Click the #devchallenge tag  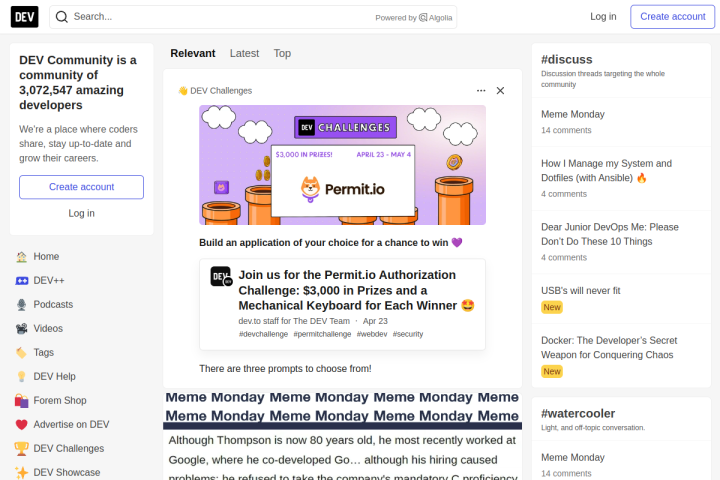pos(264,334)
